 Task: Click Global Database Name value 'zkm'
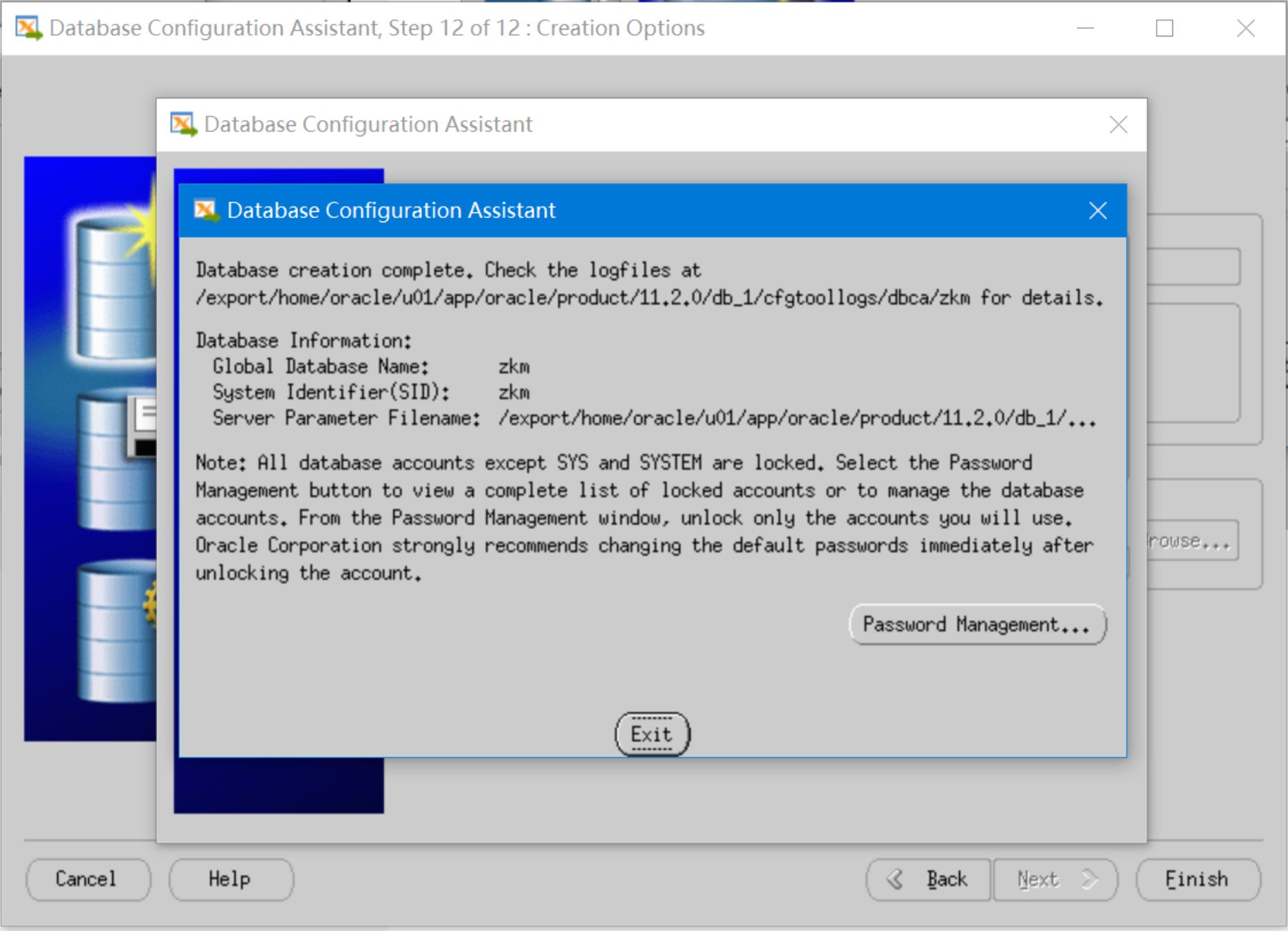[x=514, y=366]
